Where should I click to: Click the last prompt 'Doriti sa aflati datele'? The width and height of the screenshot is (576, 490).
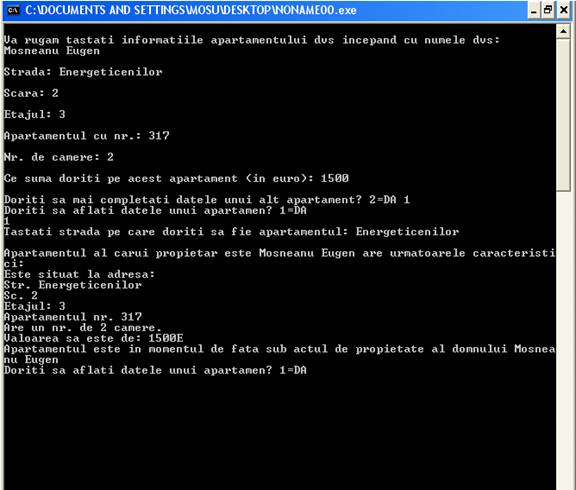(155, 370)
